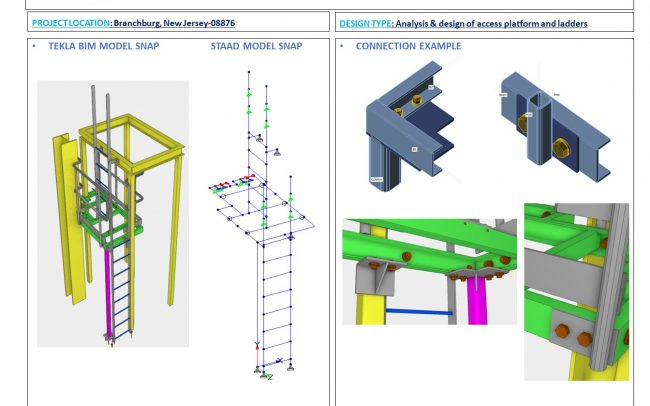This screenshot has width=650, height=406.
Task: Click the Tekla BIM ladder model image
Action: click(x=112, y=213)
